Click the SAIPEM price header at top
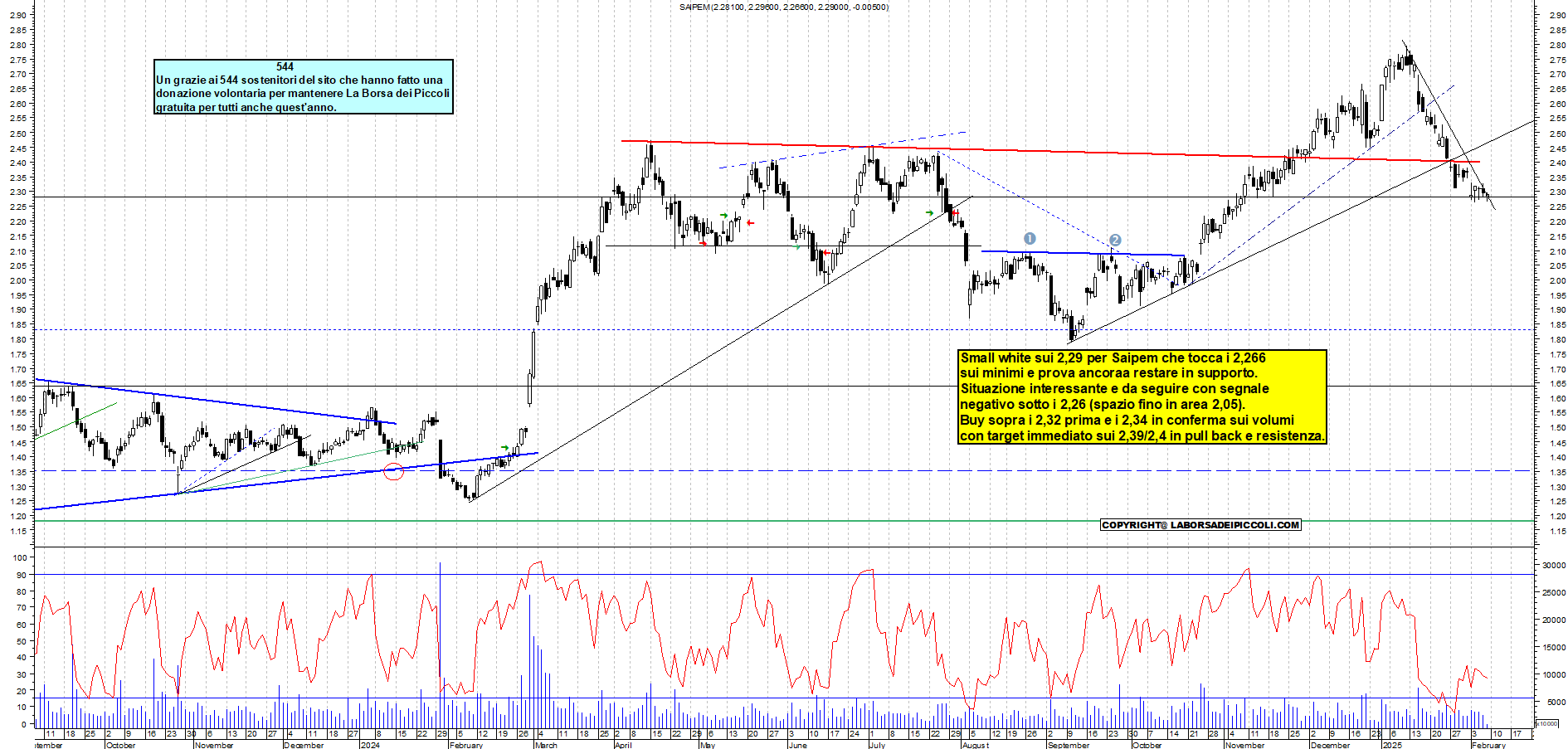1568x749 pixels. point(784,7)
